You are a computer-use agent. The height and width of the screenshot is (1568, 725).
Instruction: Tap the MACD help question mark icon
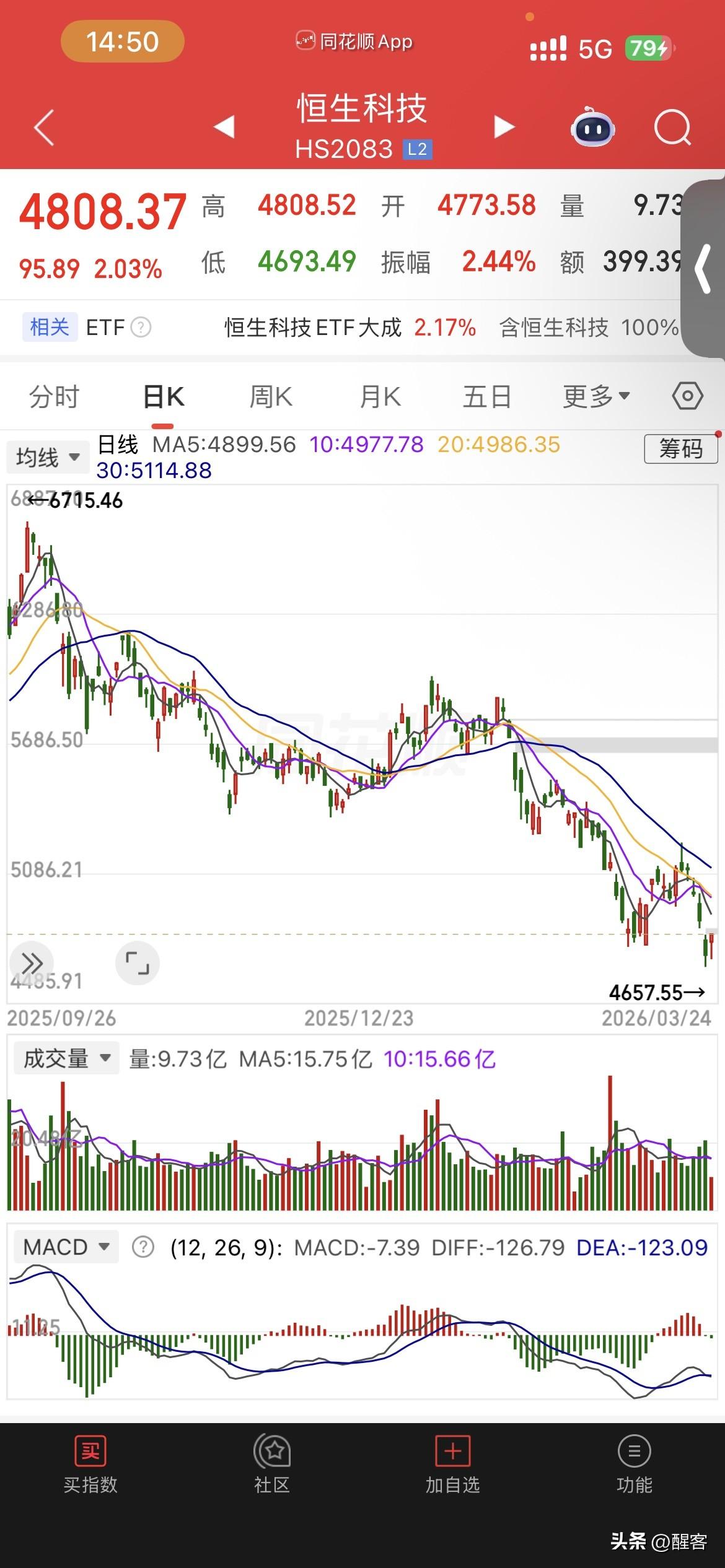(143, 1247)
